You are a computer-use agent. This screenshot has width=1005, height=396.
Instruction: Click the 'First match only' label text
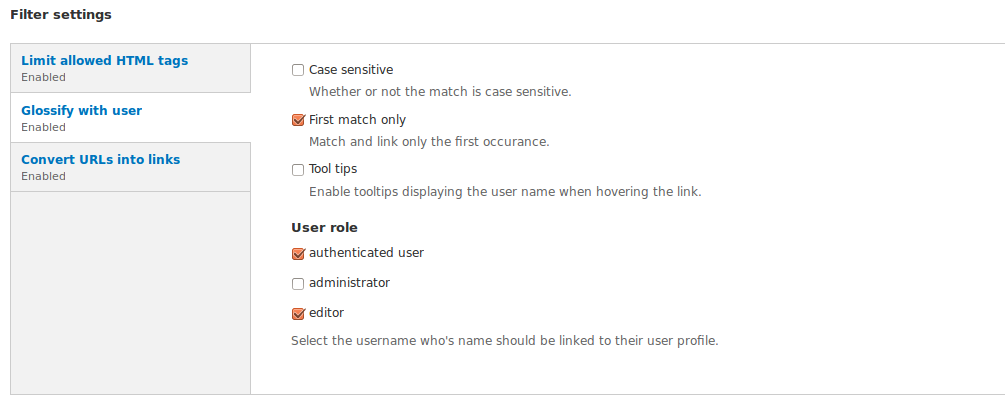coord(357,120)
